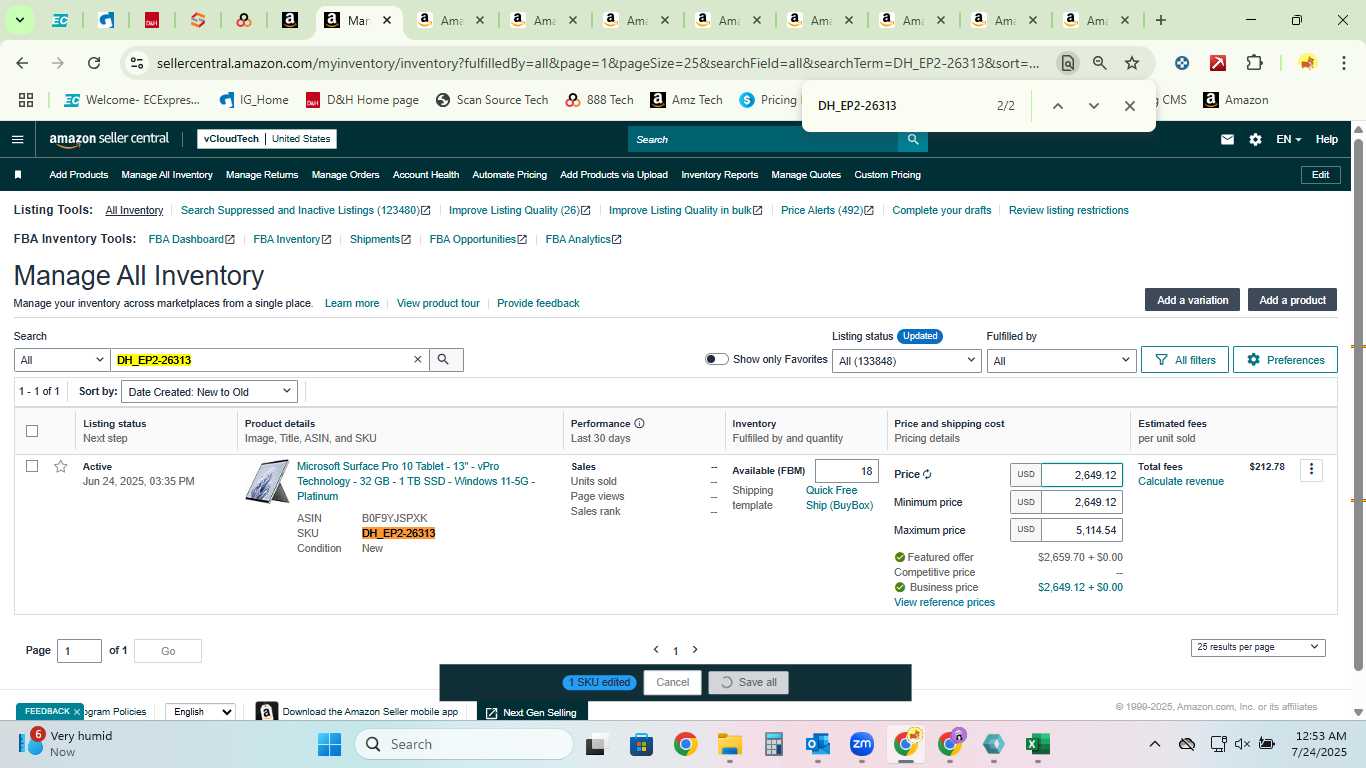Open Manage Returns menu item
The height and width of the screenshot is (768, 1366).
coord(262,175)
